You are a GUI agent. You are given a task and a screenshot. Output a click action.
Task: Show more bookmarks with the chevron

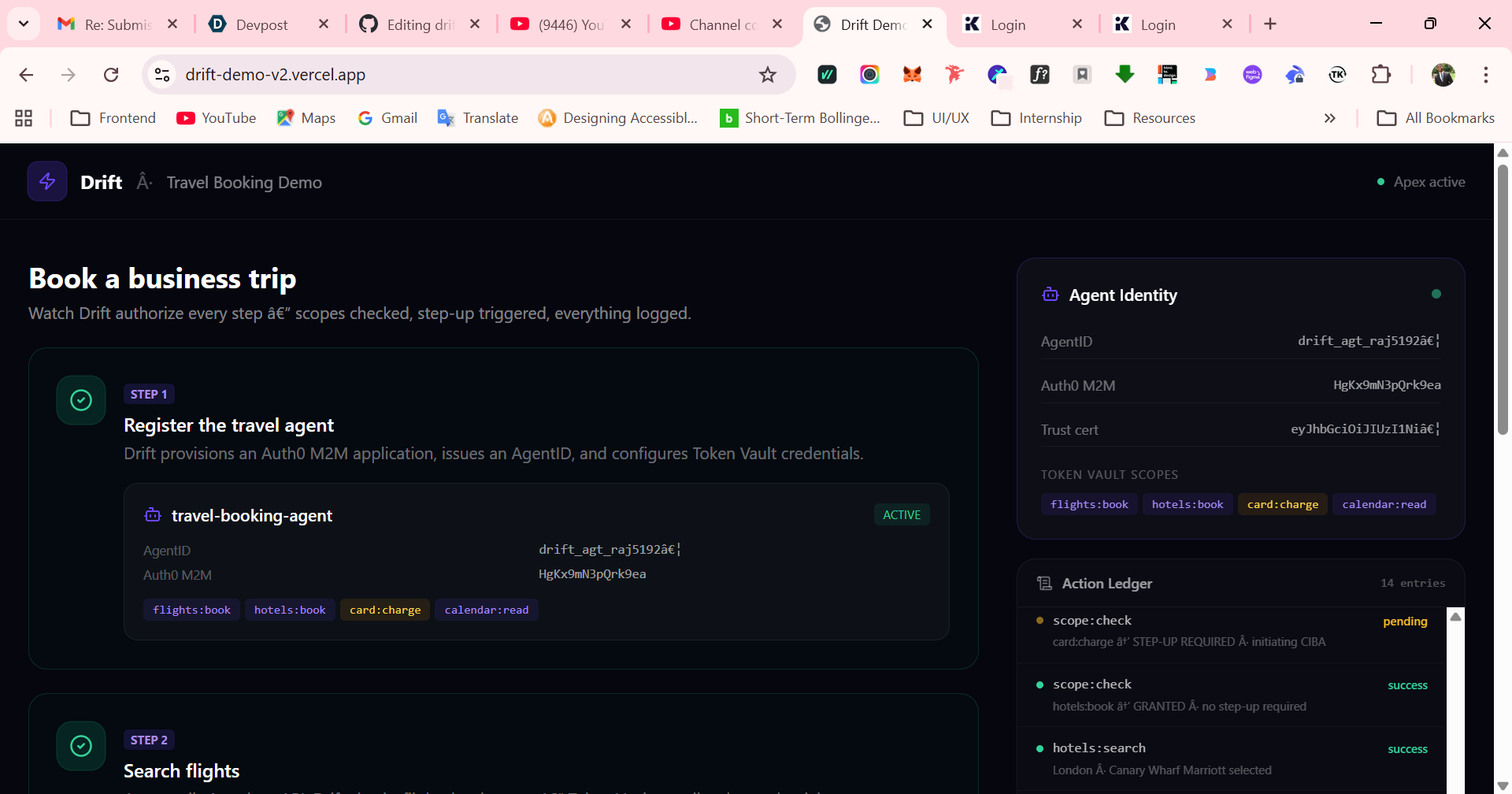(x=1330, y=118)
